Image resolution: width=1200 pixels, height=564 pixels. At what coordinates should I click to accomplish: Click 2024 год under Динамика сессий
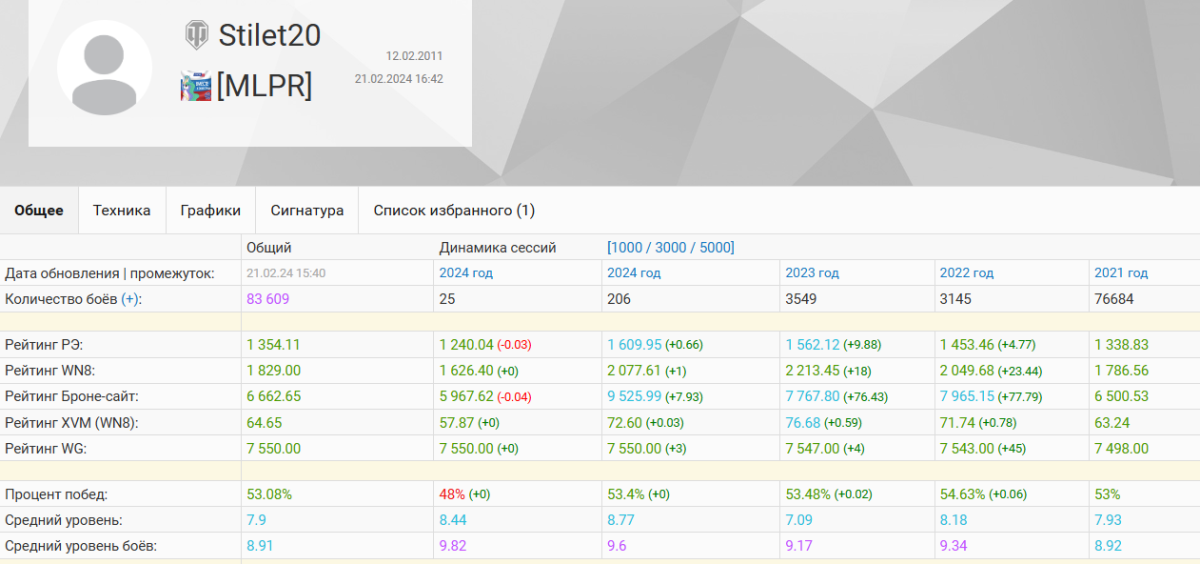[x=466, y=273]
